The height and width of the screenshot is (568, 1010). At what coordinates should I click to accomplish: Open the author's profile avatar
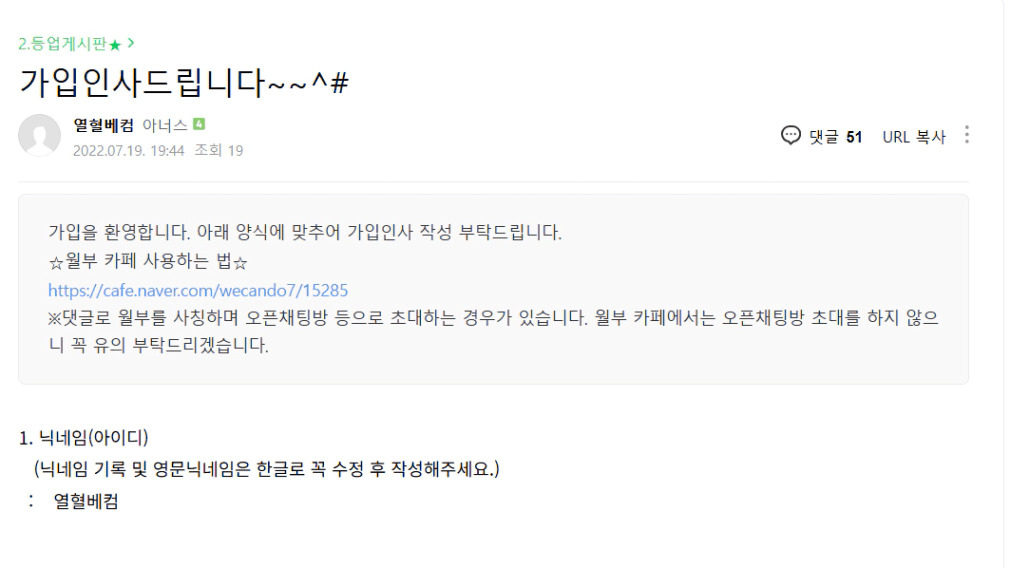coord(40,136)
